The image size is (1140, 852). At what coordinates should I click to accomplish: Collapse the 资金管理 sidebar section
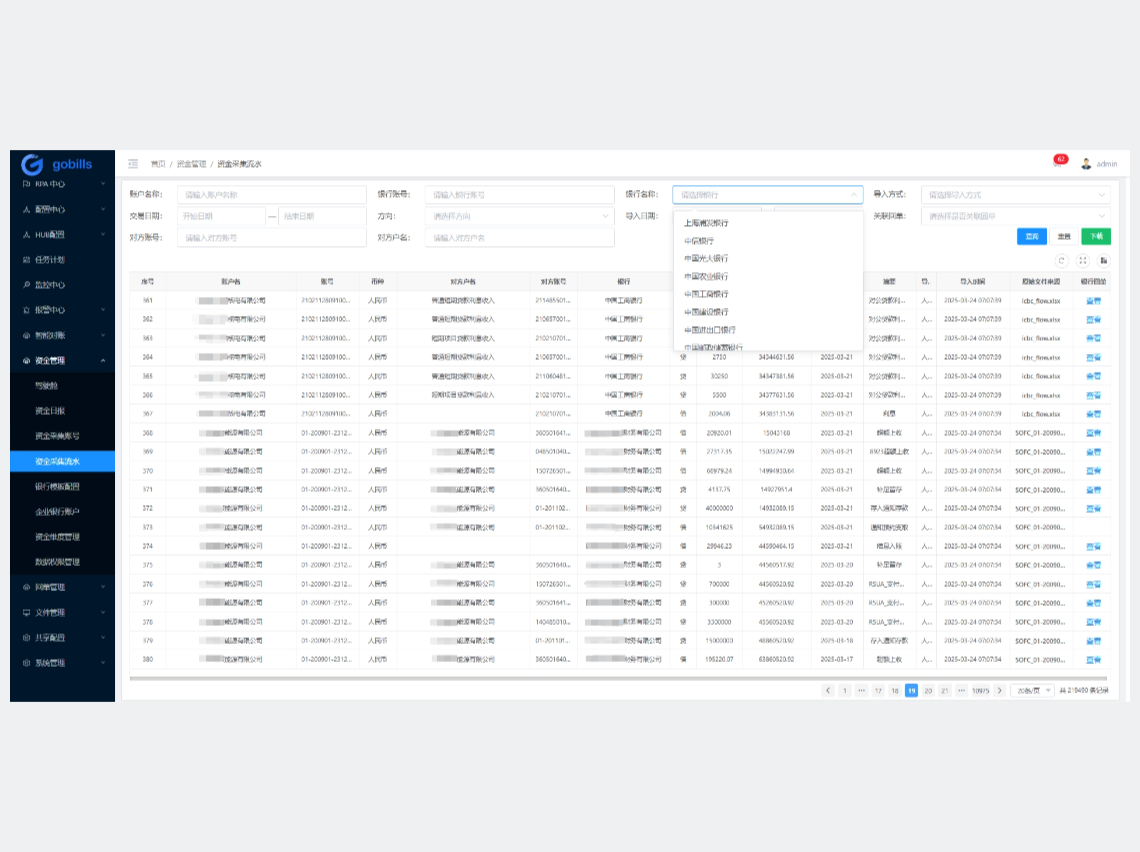tap(62, 360)
